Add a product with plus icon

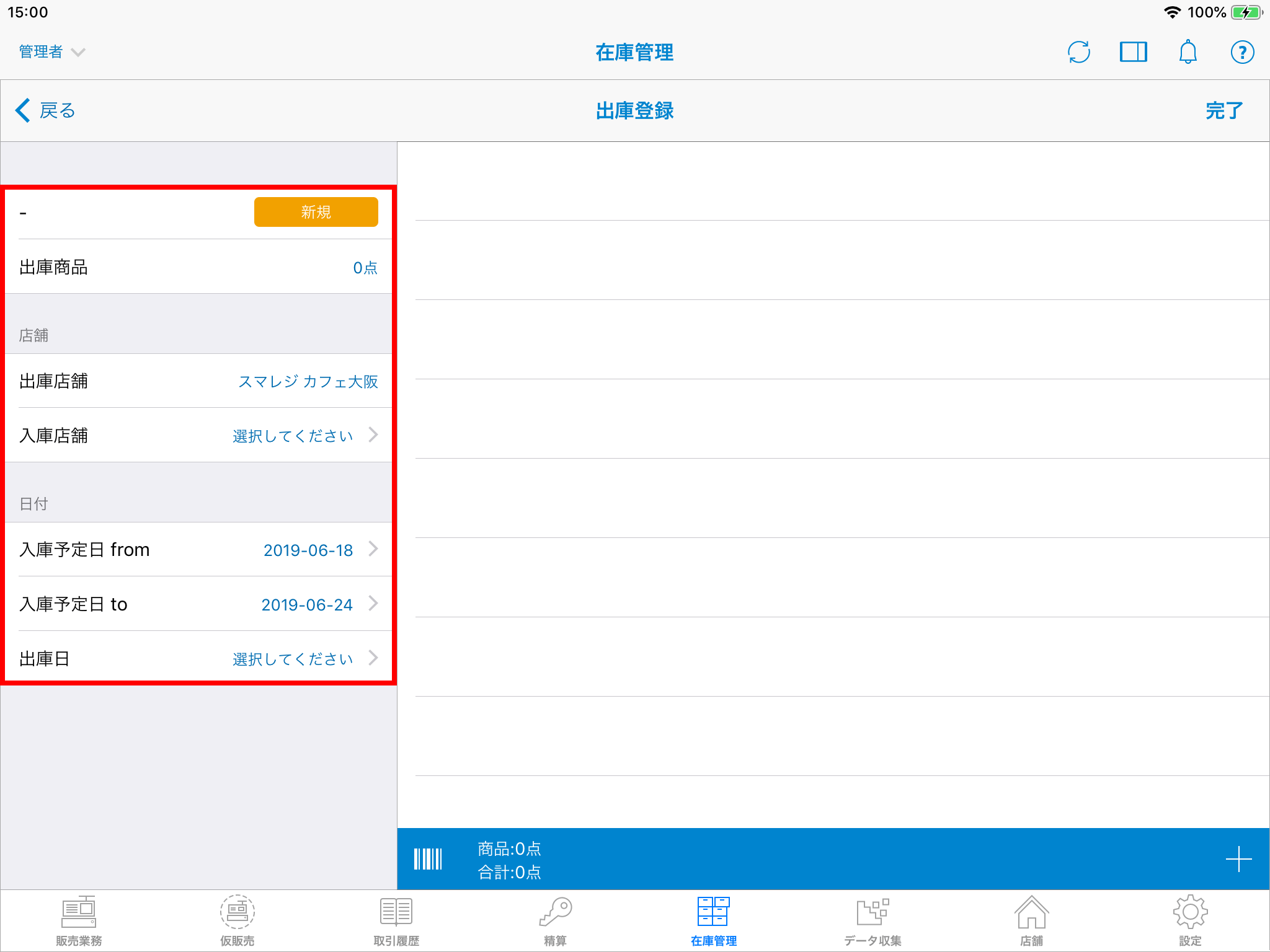pyautogui.click(x=1238, y=859)
